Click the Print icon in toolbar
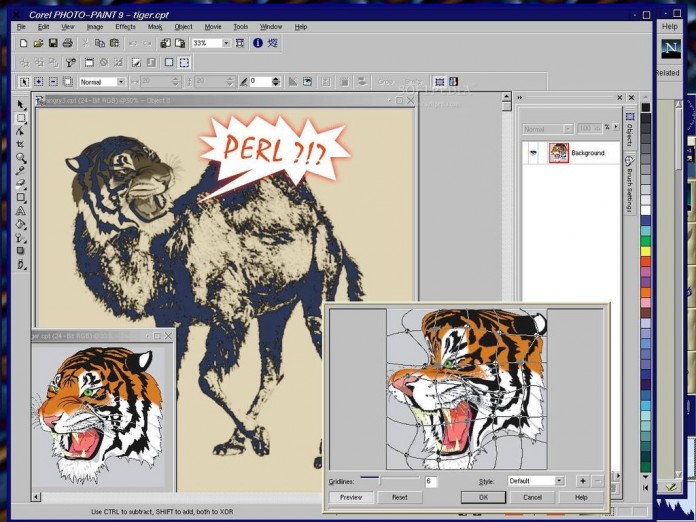Screen dimensions: 696x522 pyautogui.click(x=67, y=43)
